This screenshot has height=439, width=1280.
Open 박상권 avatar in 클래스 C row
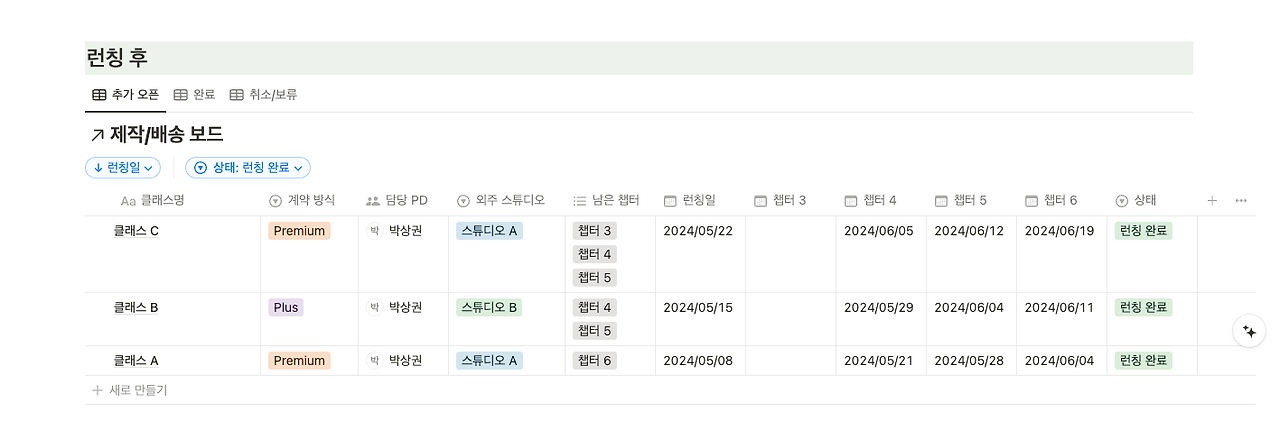click(375, 231)
